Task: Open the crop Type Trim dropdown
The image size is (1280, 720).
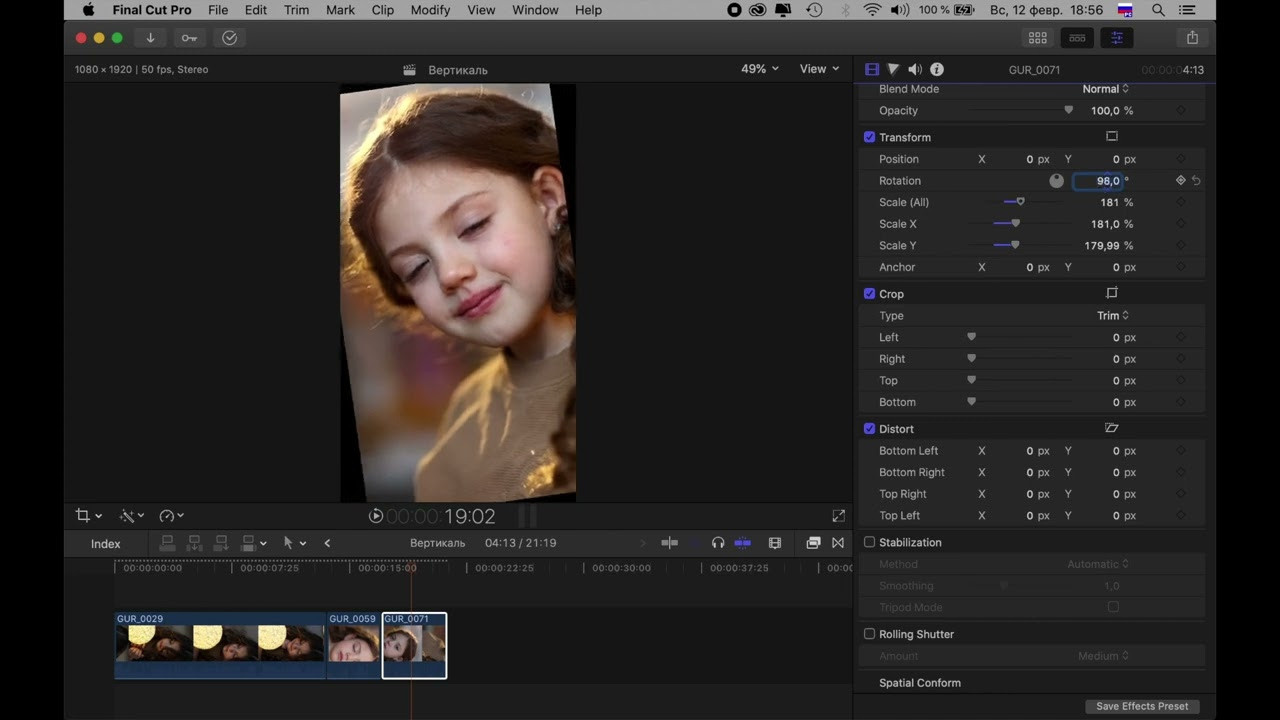Action: coord(1112,316)
